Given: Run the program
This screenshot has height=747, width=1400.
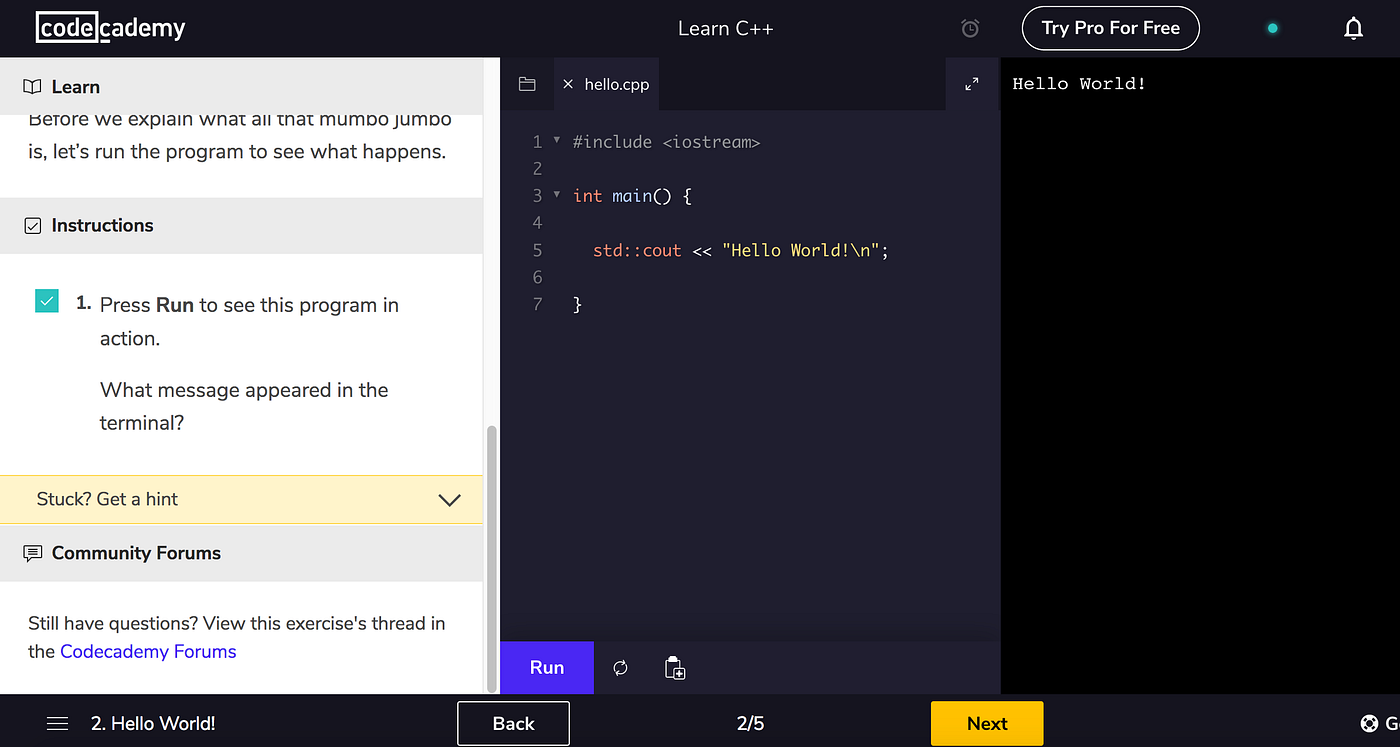Looking at the screenshot, I should [546, 667].
